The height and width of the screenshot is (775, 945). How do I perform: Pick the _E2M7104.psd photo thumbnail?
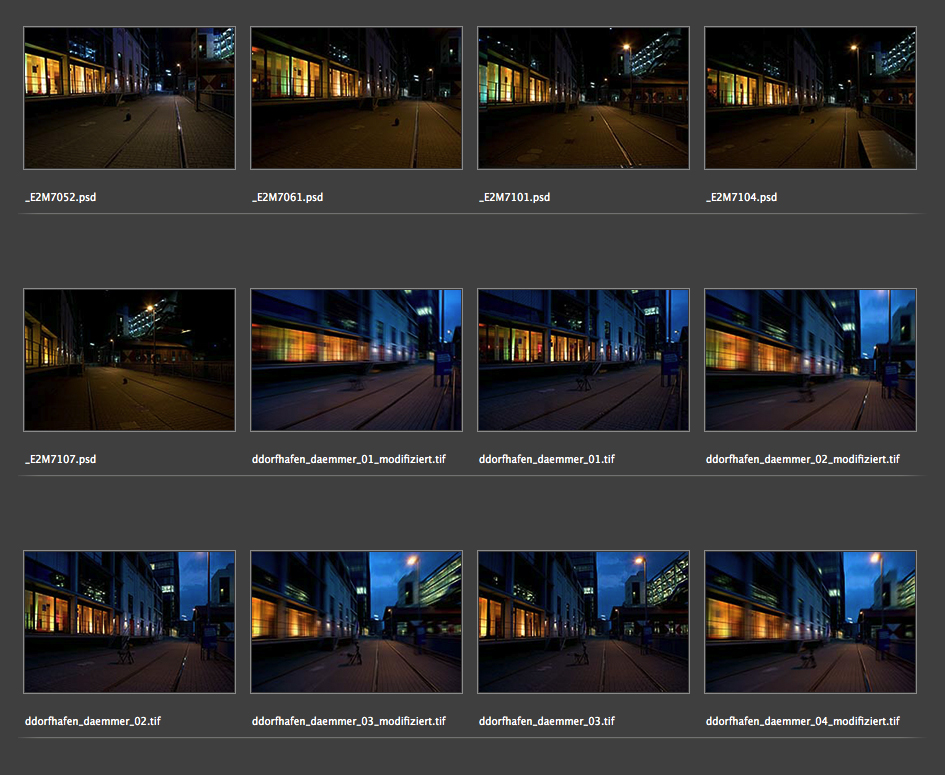click(x=810, y=98)
